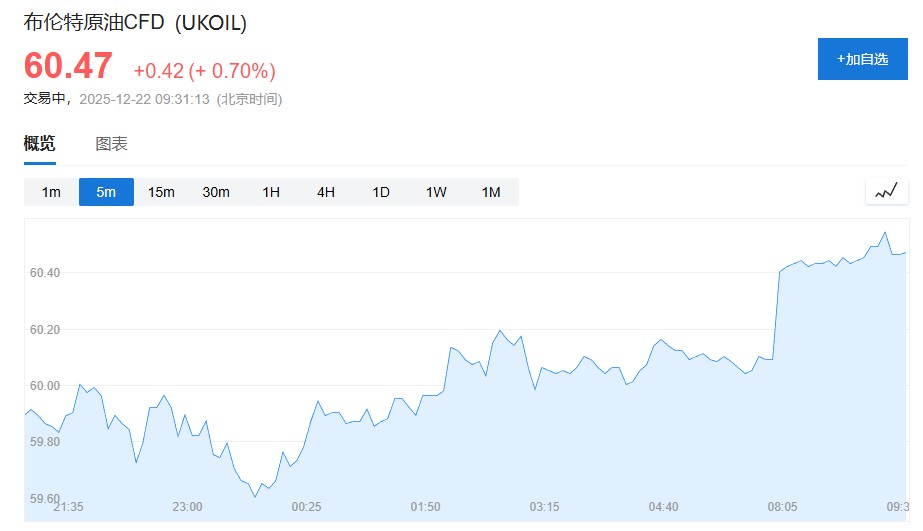The image size is (923, 531).
Task: Select the 1m timeframe
Action: [x=51, y=192]
